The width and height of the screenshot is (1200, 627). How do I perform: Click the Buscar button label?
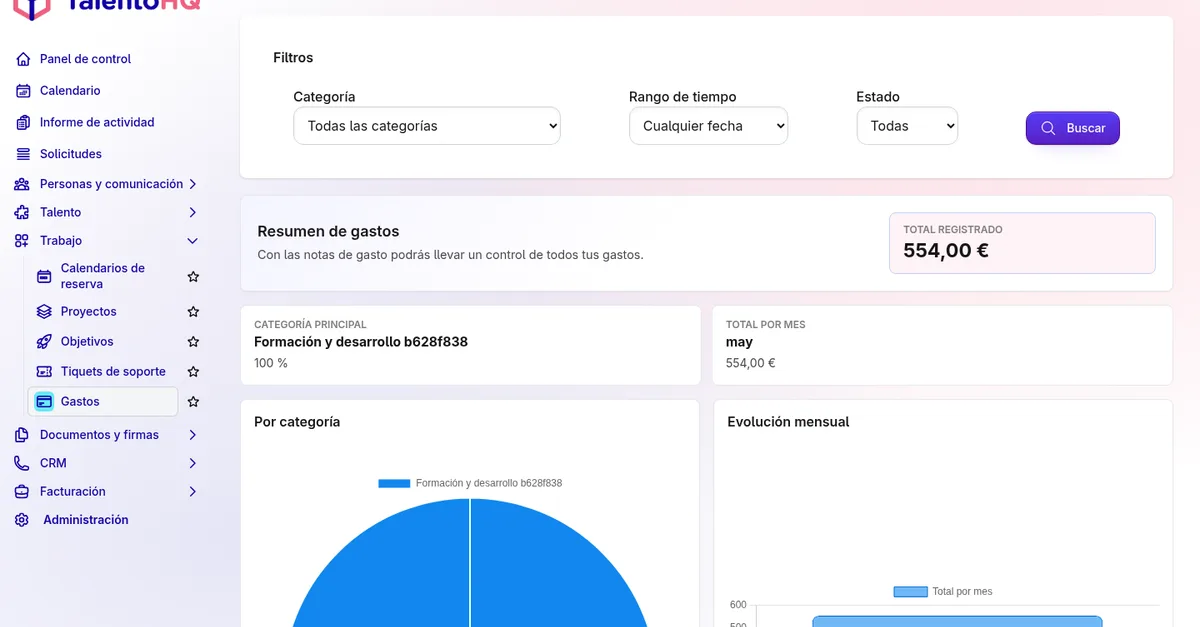pos(1086,128)
